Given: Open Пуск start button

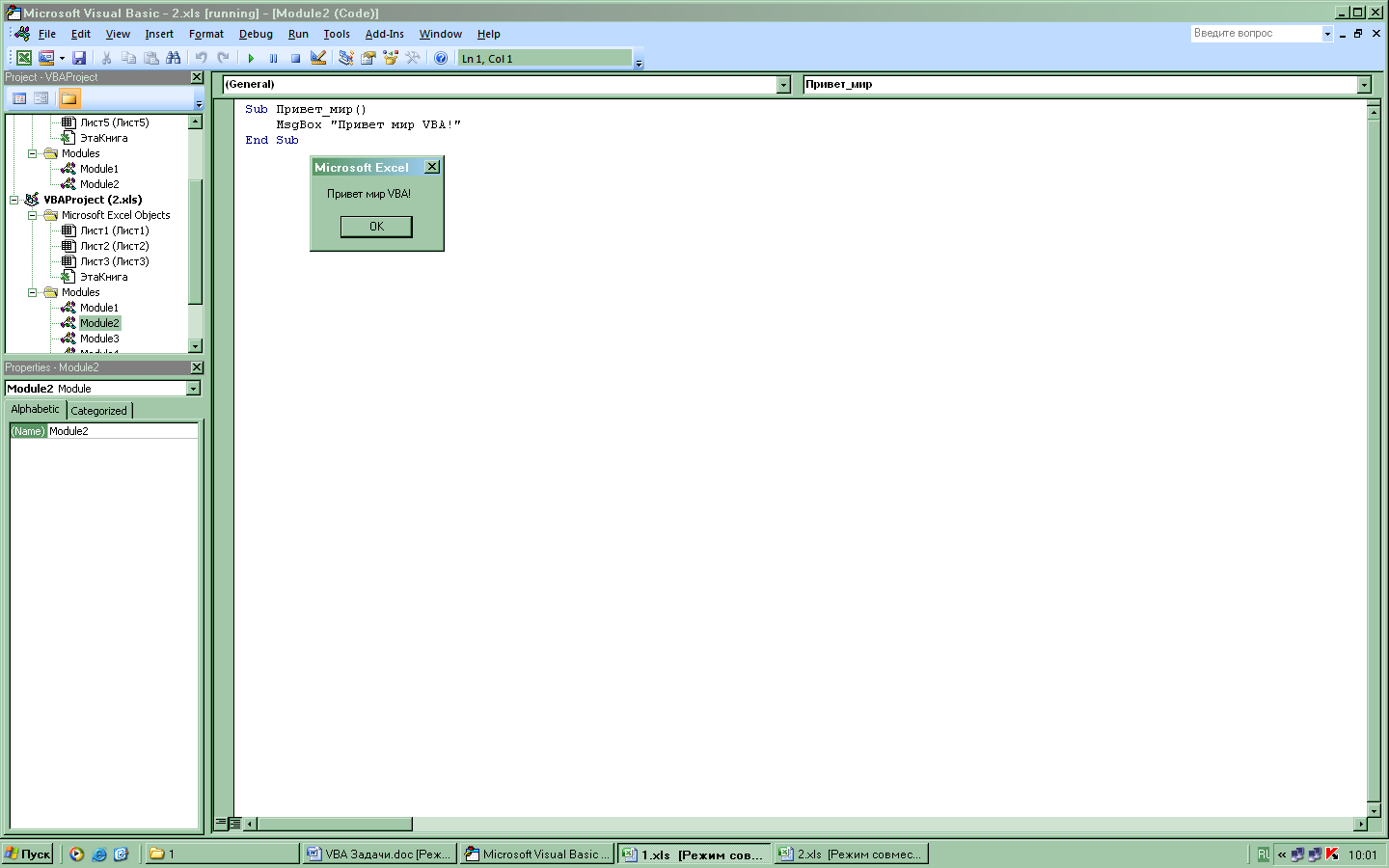Looking at the screenshot, I should [x=27, y=854].
